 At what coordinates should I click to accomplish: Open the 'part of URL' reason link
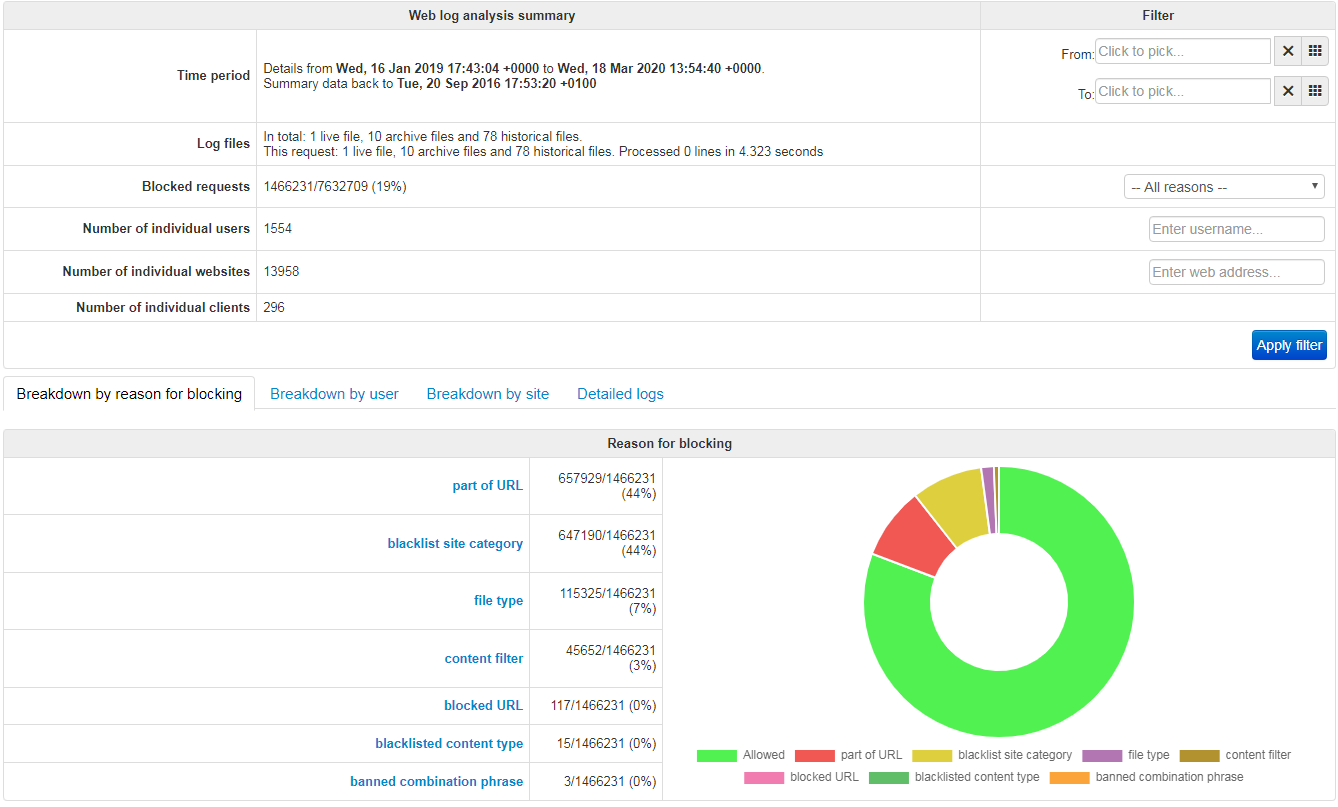click(x=487, y=486)
